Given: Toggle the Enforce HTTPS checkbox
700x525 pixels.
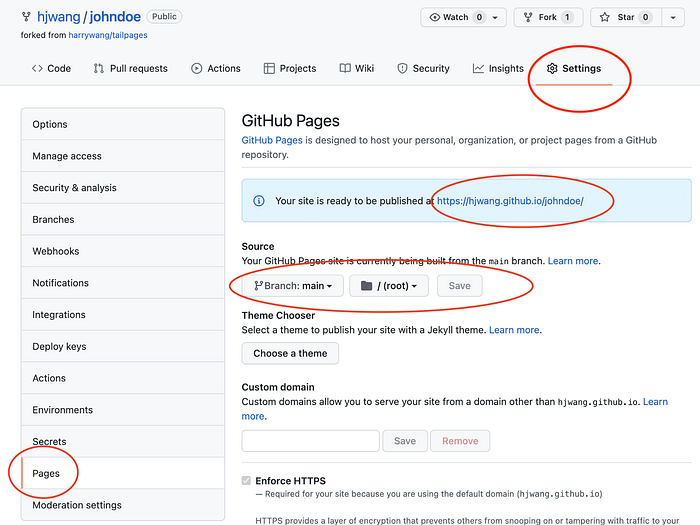Looking at the screenshot, I should pyautogui.click(x=246, y=480).
